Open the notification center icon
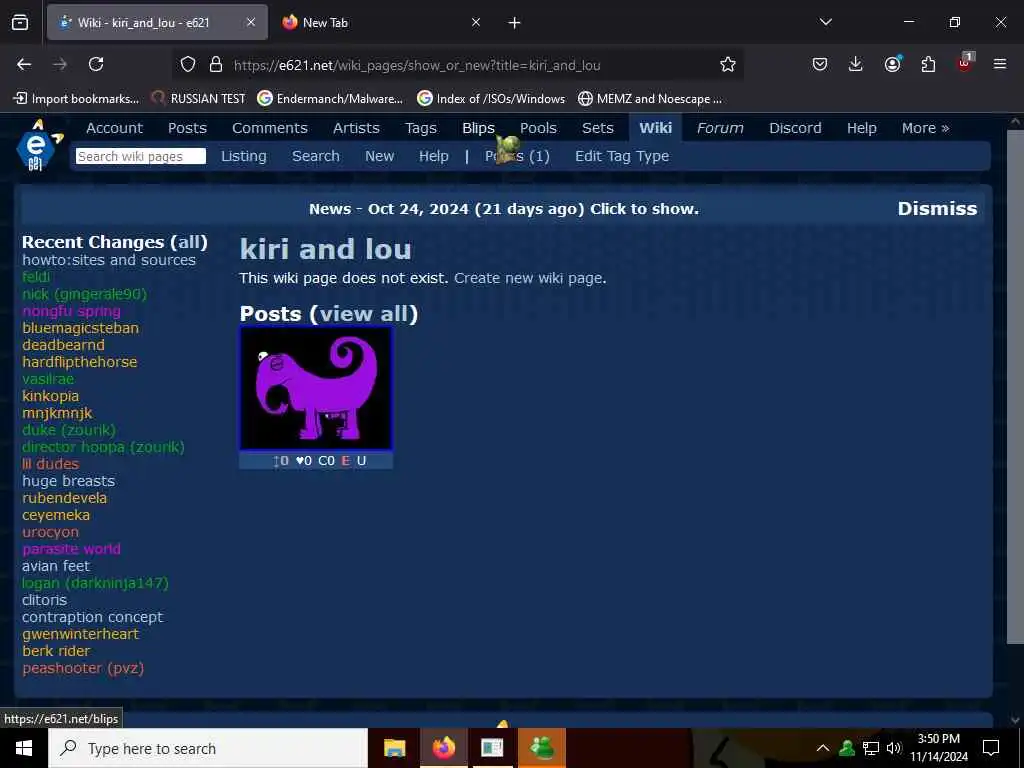The height and width of the screenshot is (768, 1024). click(991, 748)
